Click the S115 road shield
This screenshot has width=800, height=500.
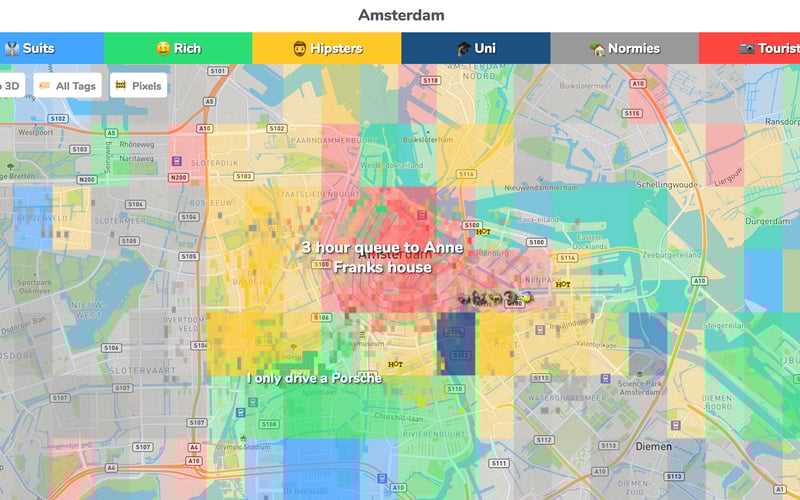[x=632, y=113]
